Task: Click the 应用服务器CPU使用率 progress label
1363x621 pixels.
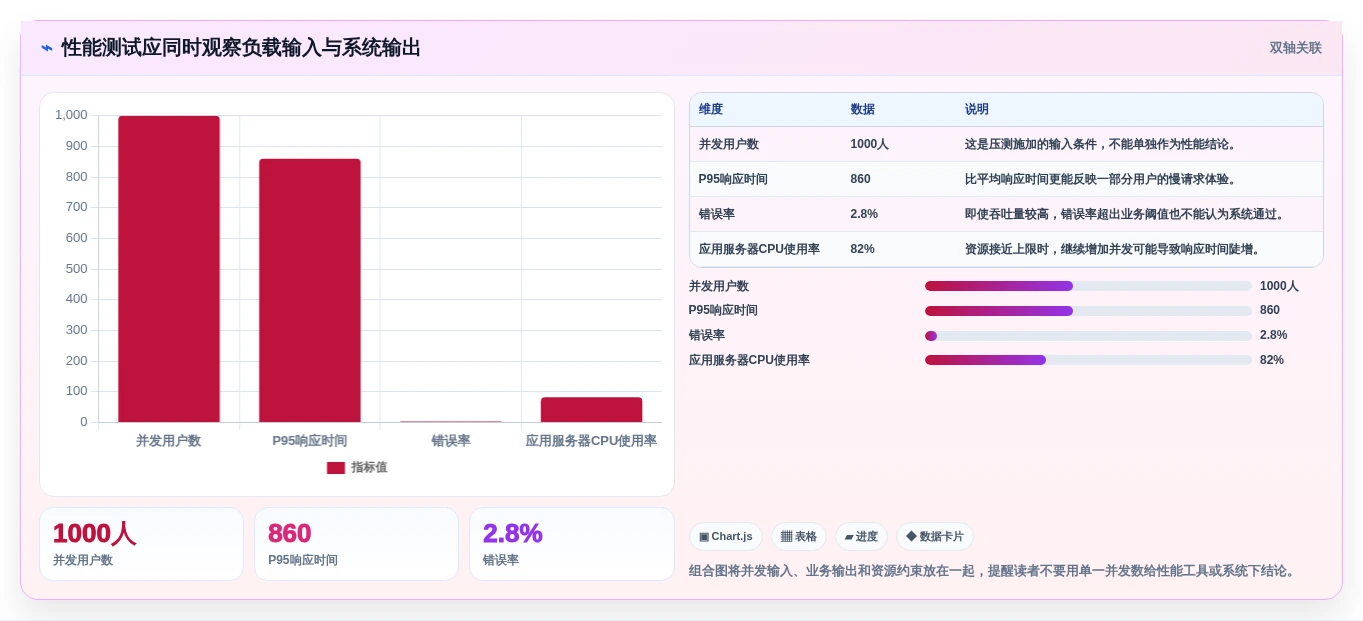Action: pyautogui.click(x=749, y=360)
